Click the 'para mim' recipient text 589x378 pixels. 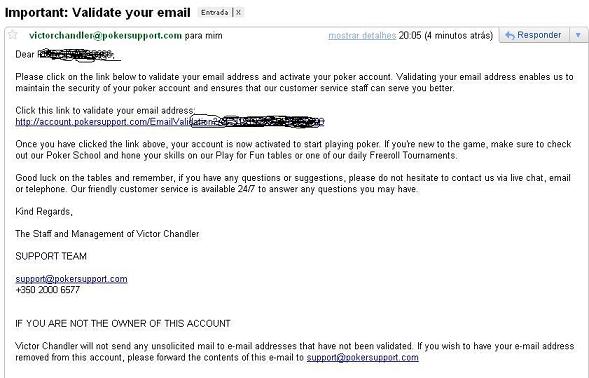click(x=203, y=36)
